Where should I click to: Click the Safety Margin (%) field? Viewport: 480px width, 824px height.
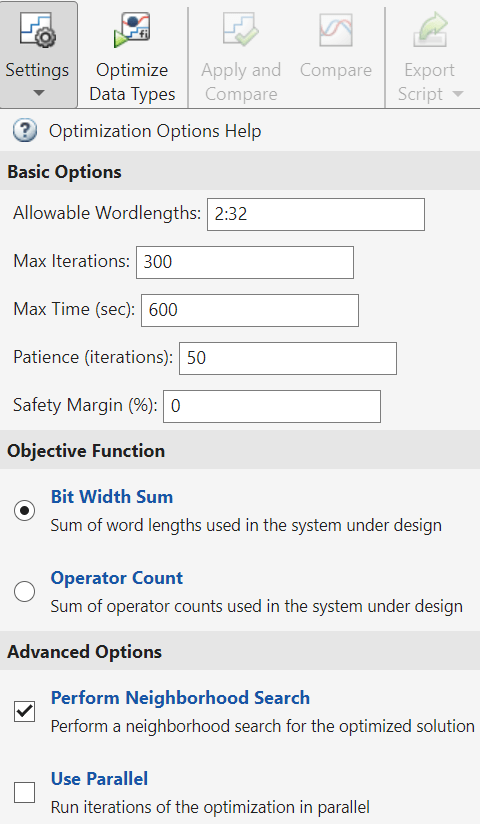pos(272,406)
